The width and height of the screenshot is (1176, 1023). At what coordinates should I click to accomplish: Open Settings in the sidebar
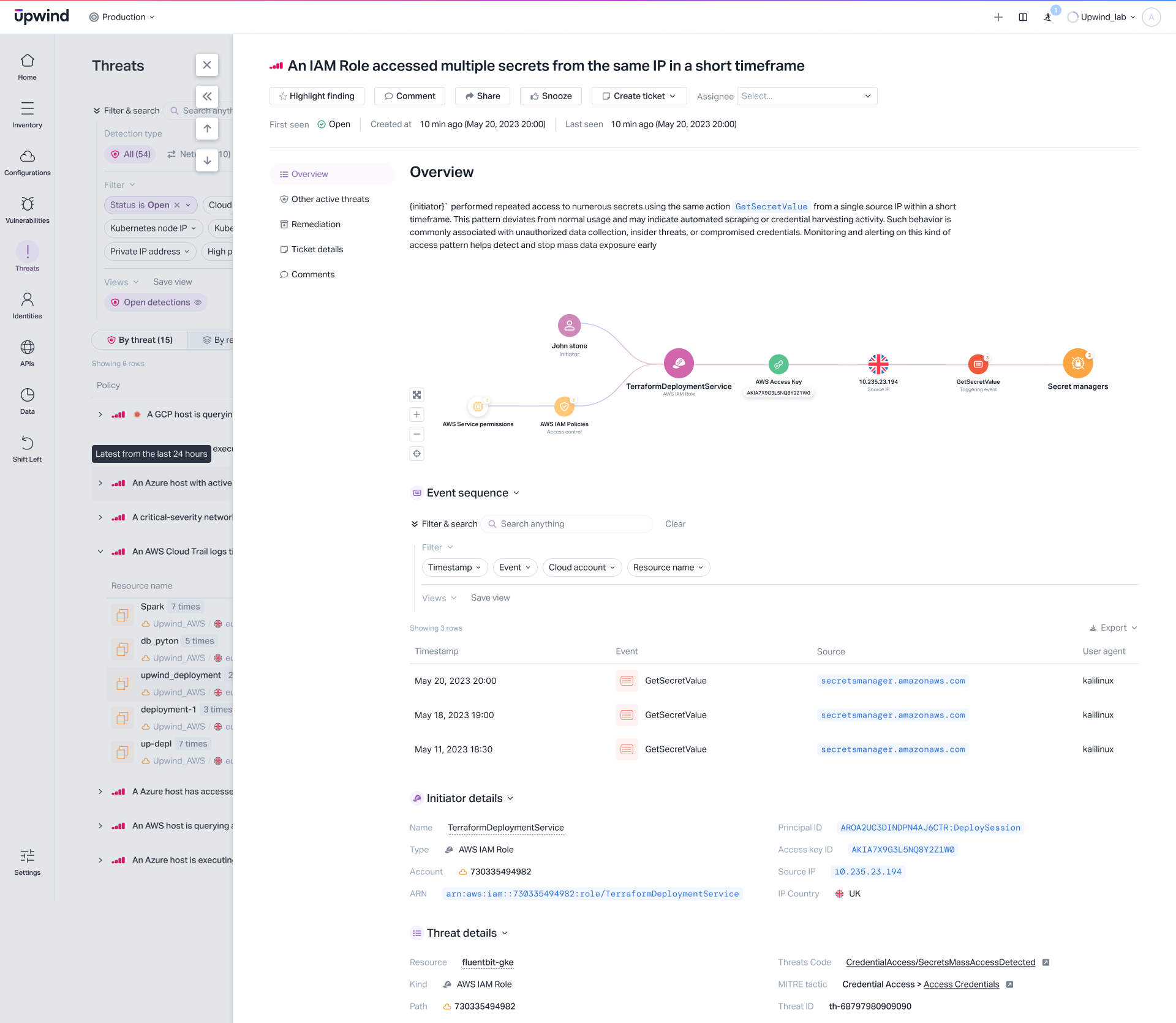point(27,863)
